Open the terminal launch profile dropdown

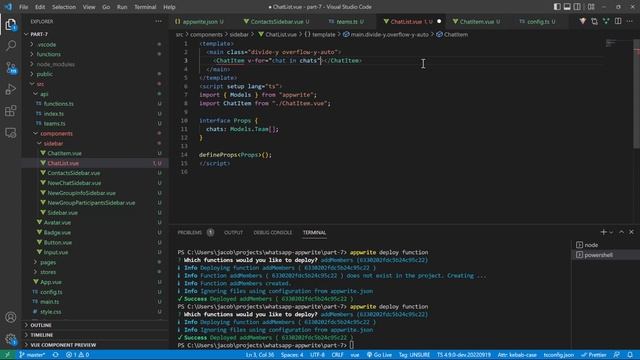click(611, 232)
